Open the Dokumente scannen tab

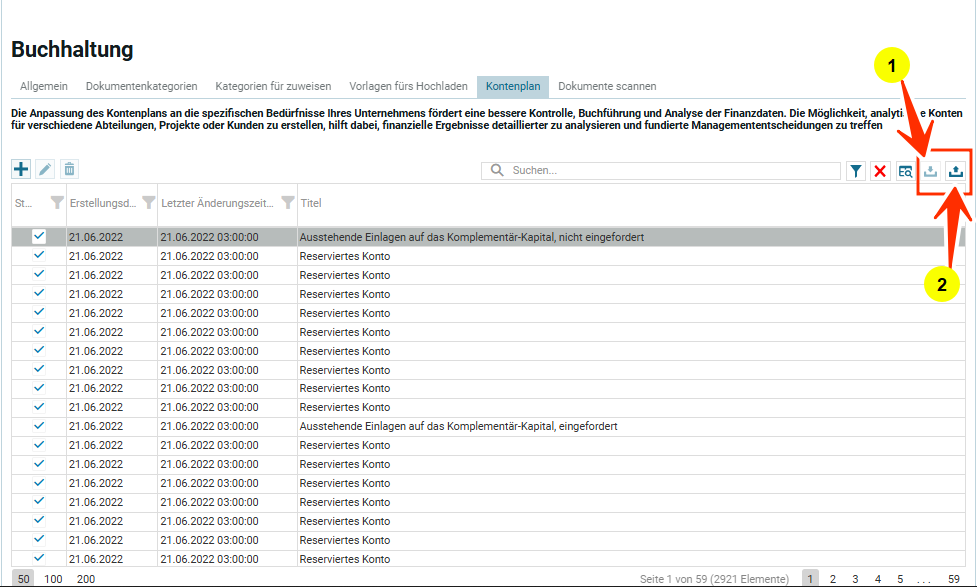click(607, 86)
